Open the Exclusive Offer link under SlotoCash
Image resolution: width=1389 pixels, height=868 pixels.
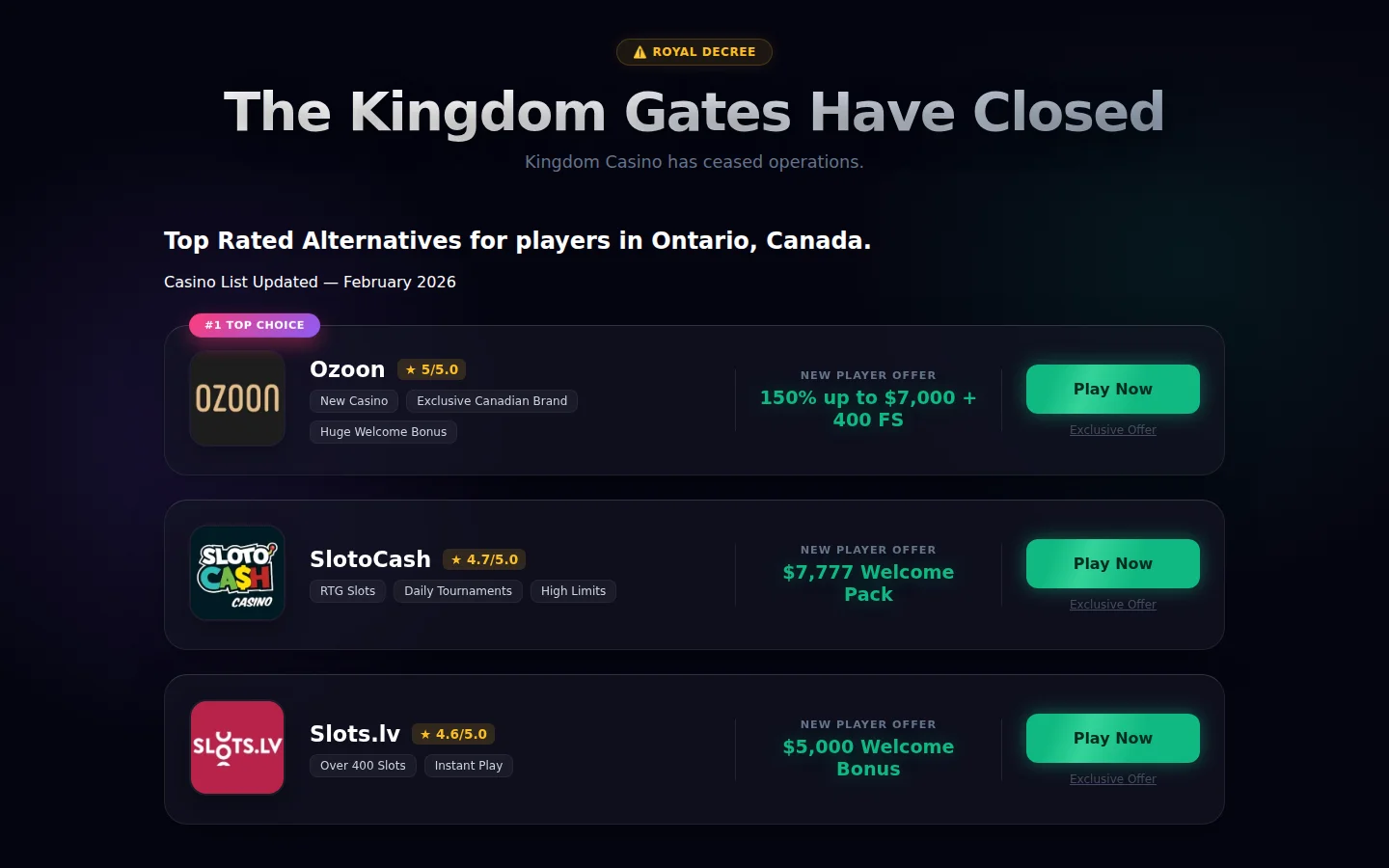(1112, 604)
